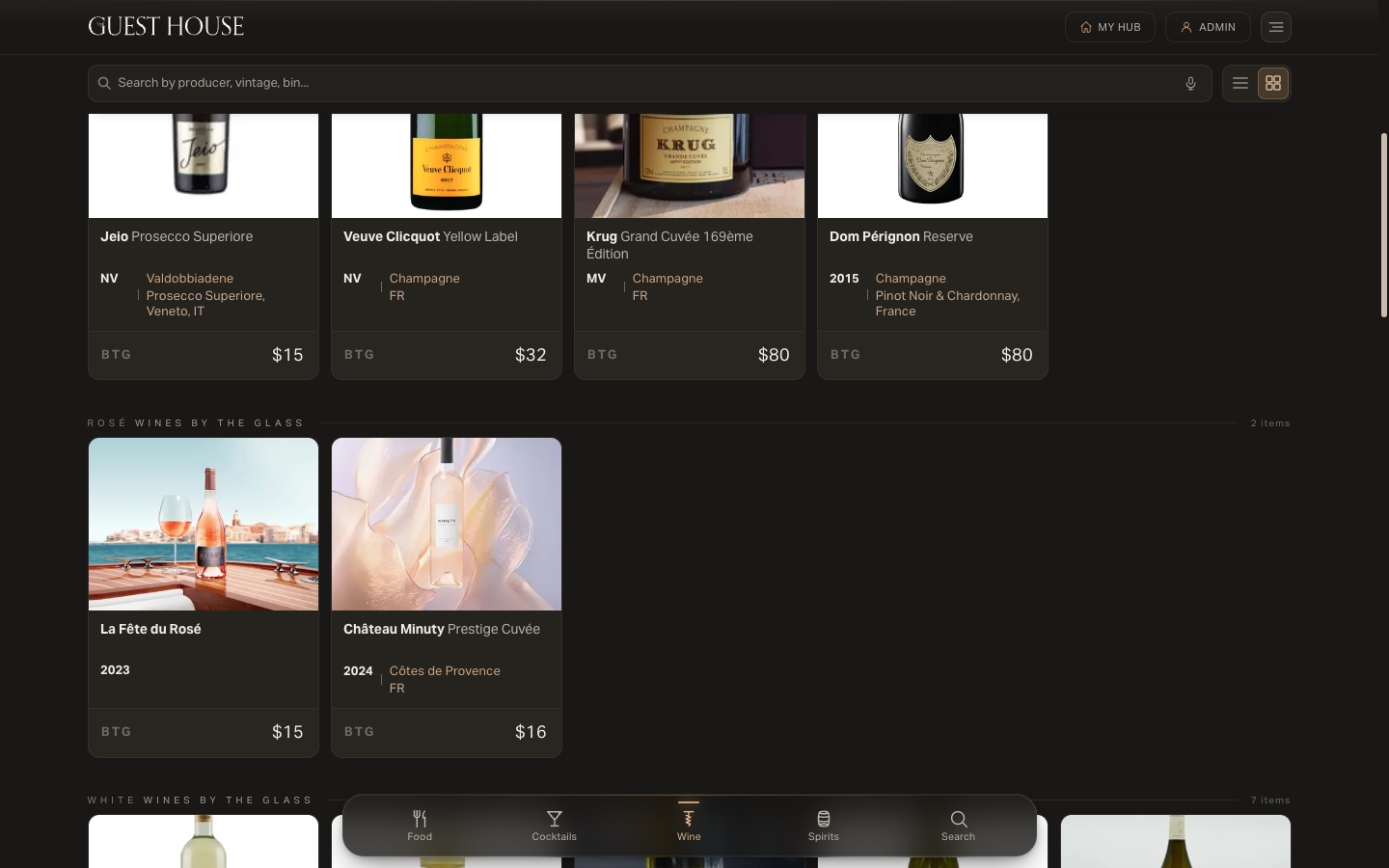Screen dimensions: 1389x868
Task: Click 2023 vintage on La Fête card
Action: point(115,670)
